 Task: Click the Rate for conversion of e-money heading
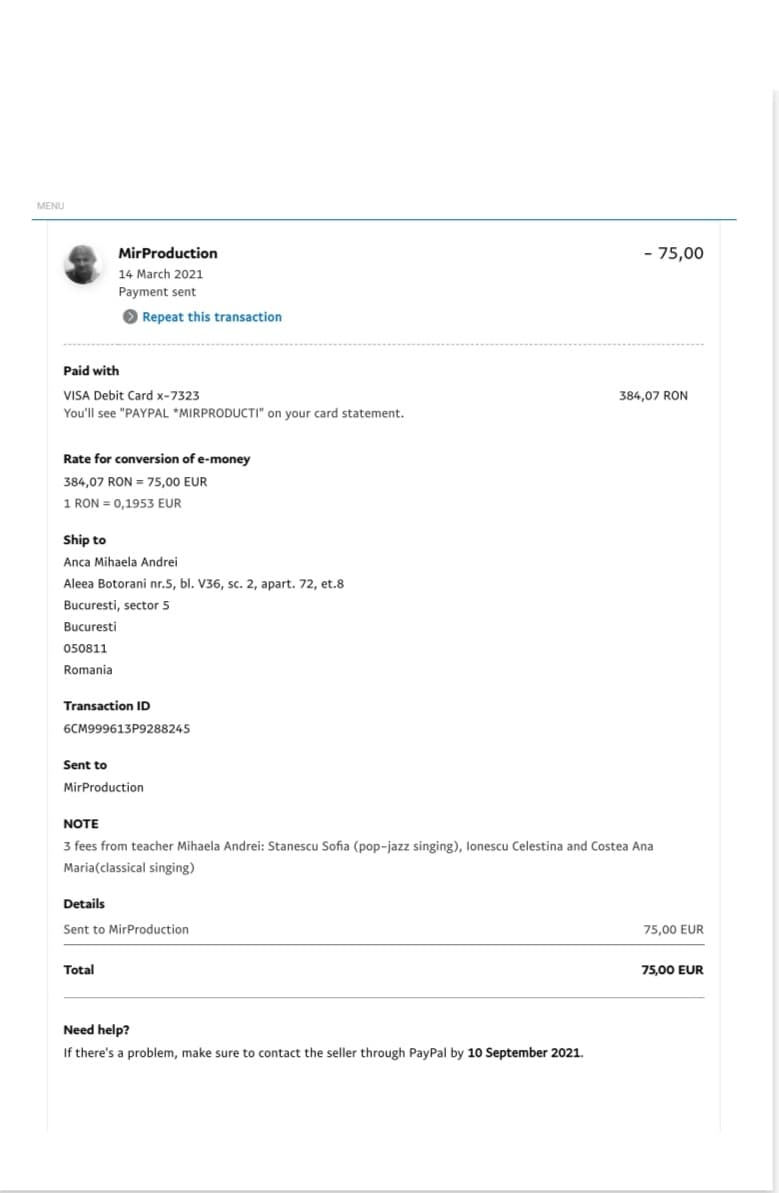[x=156, y=459]
